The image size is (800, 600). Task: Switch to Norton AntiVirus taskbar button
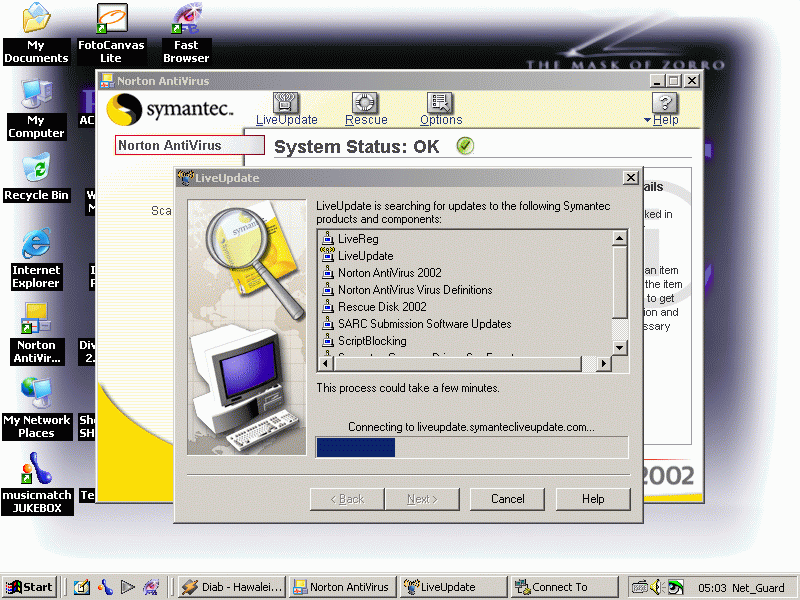click(x=343, y=587)
